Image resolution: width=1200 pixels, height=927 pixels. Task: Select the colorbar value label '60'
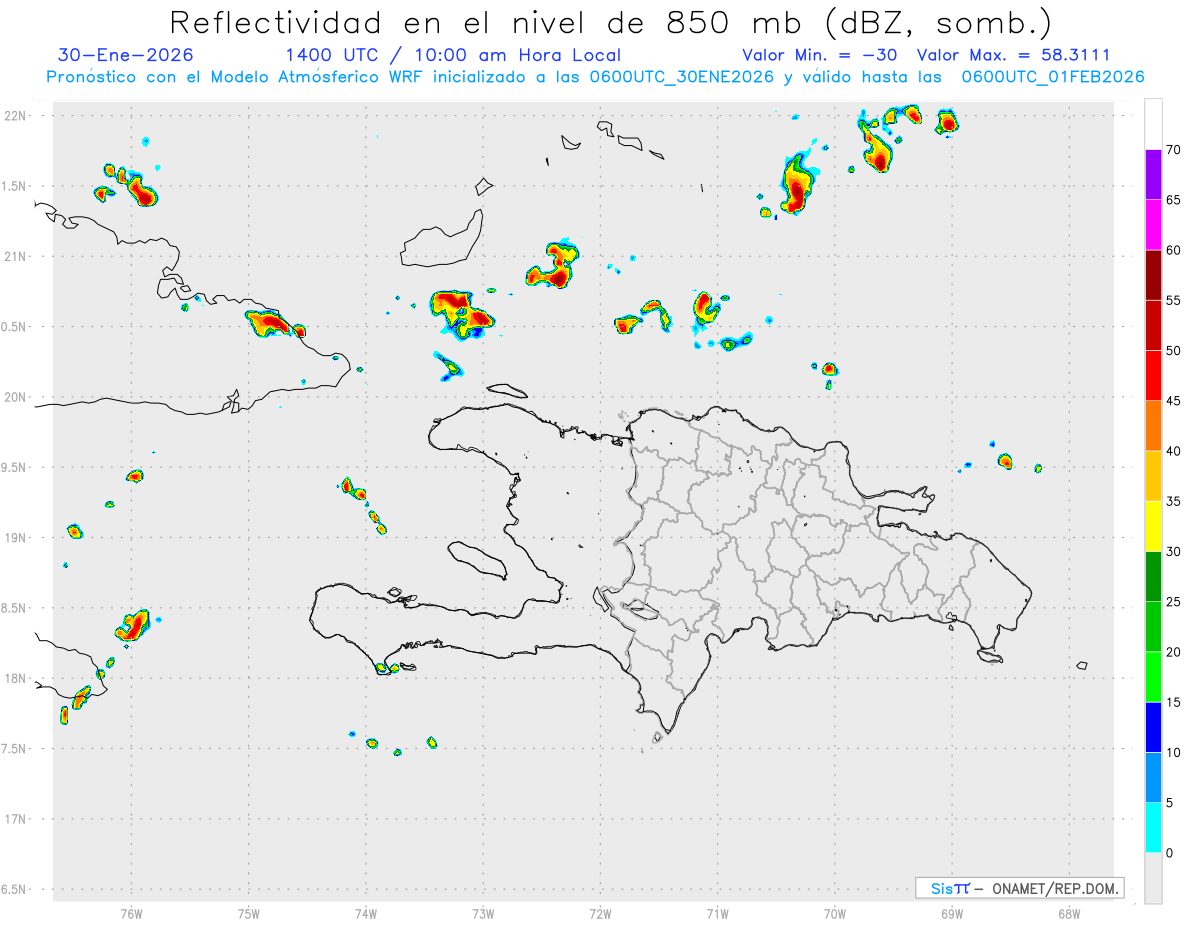pos(1174,250)
